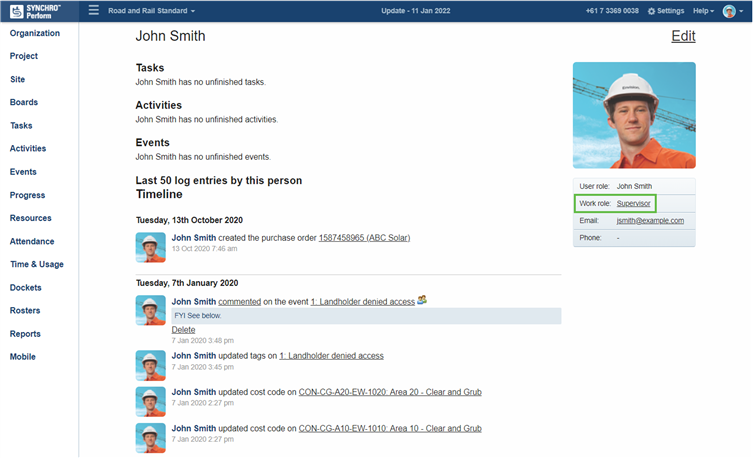753x458 pixels.
Task: Open the hamburger navigation menu
Action: (x=94, y=10)
